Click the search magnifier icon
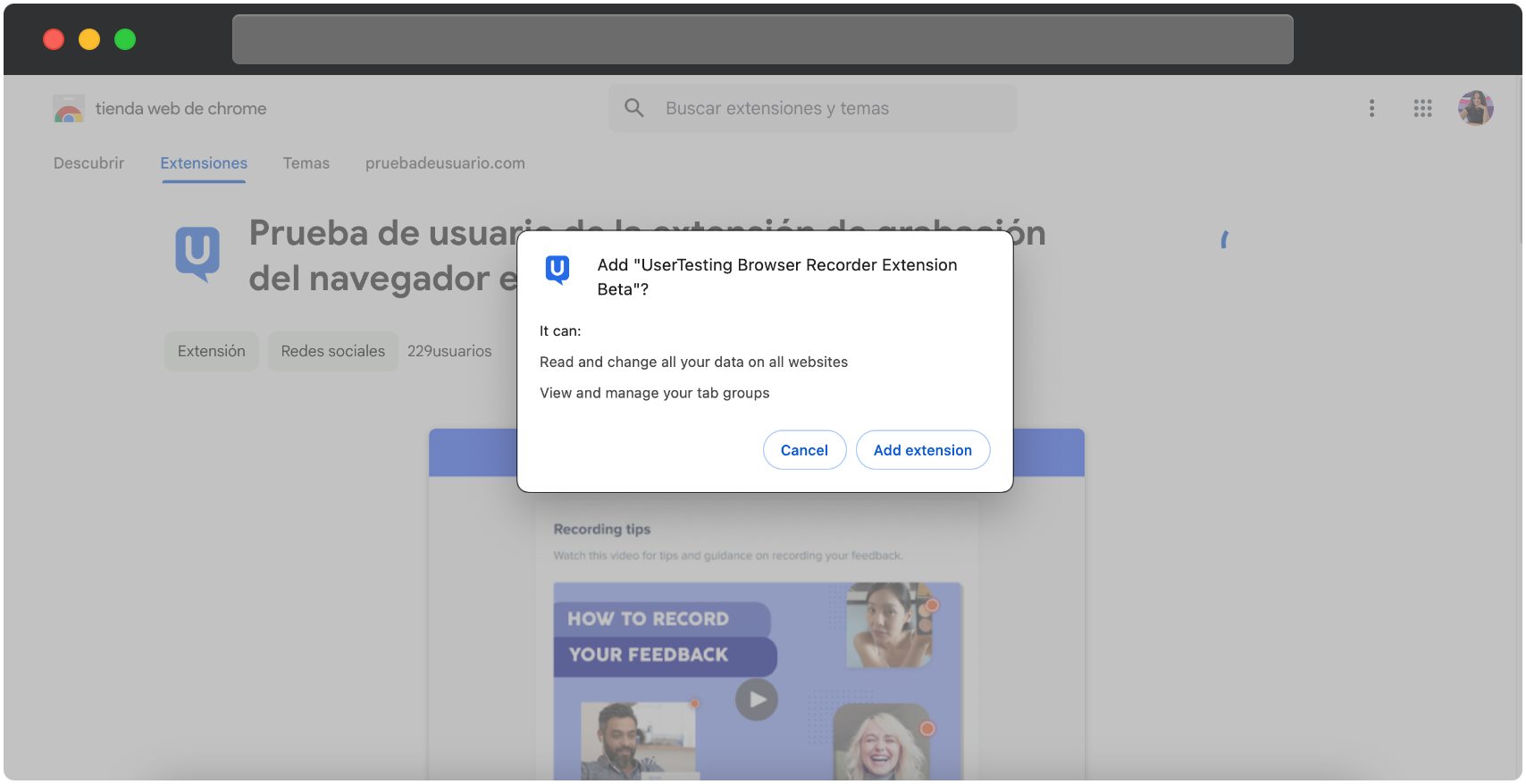 (634, 108)
